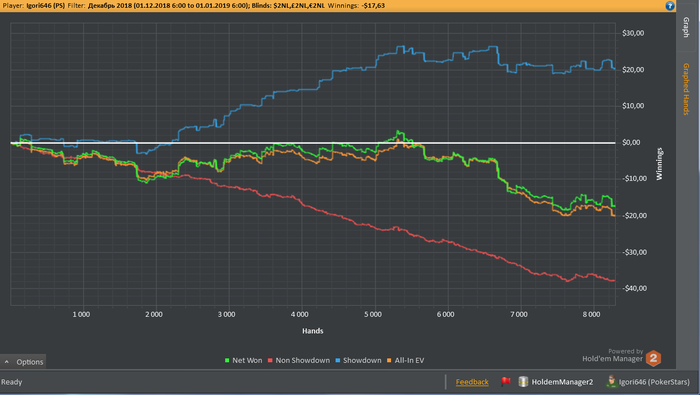This screenshot has height=395, width=700.
Task: Click the -$40,00 axis label
Action: pyautogui.click(x=634, y=288)
